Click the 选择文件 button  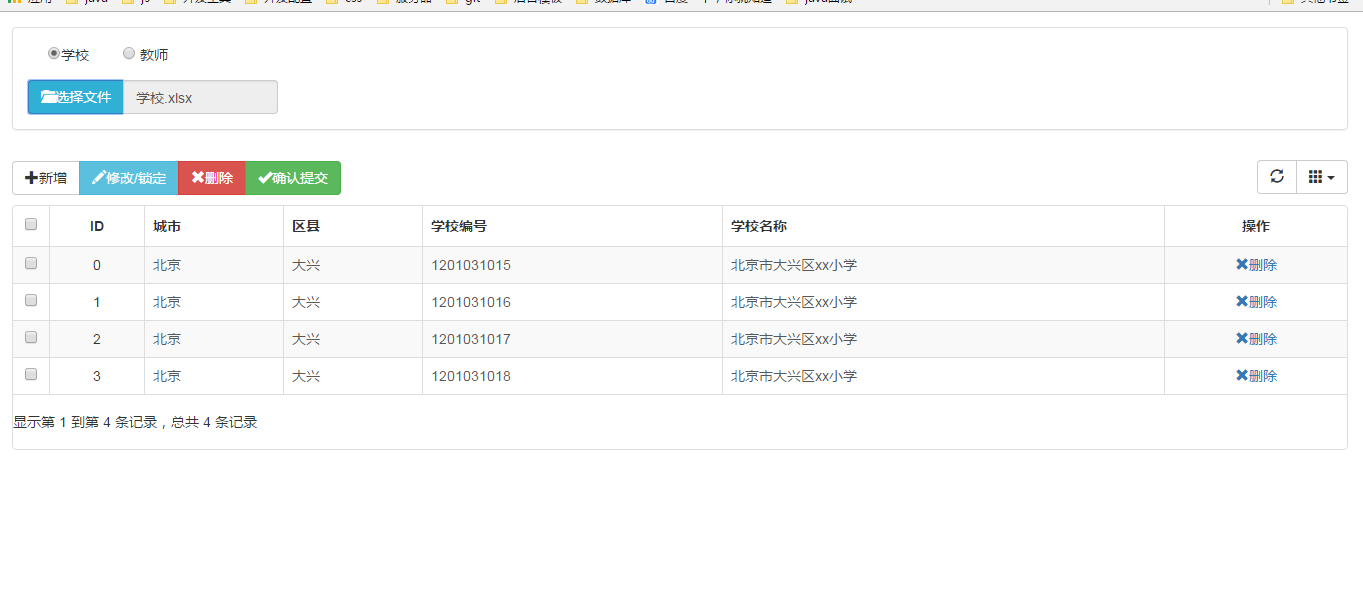pos(75,97)
